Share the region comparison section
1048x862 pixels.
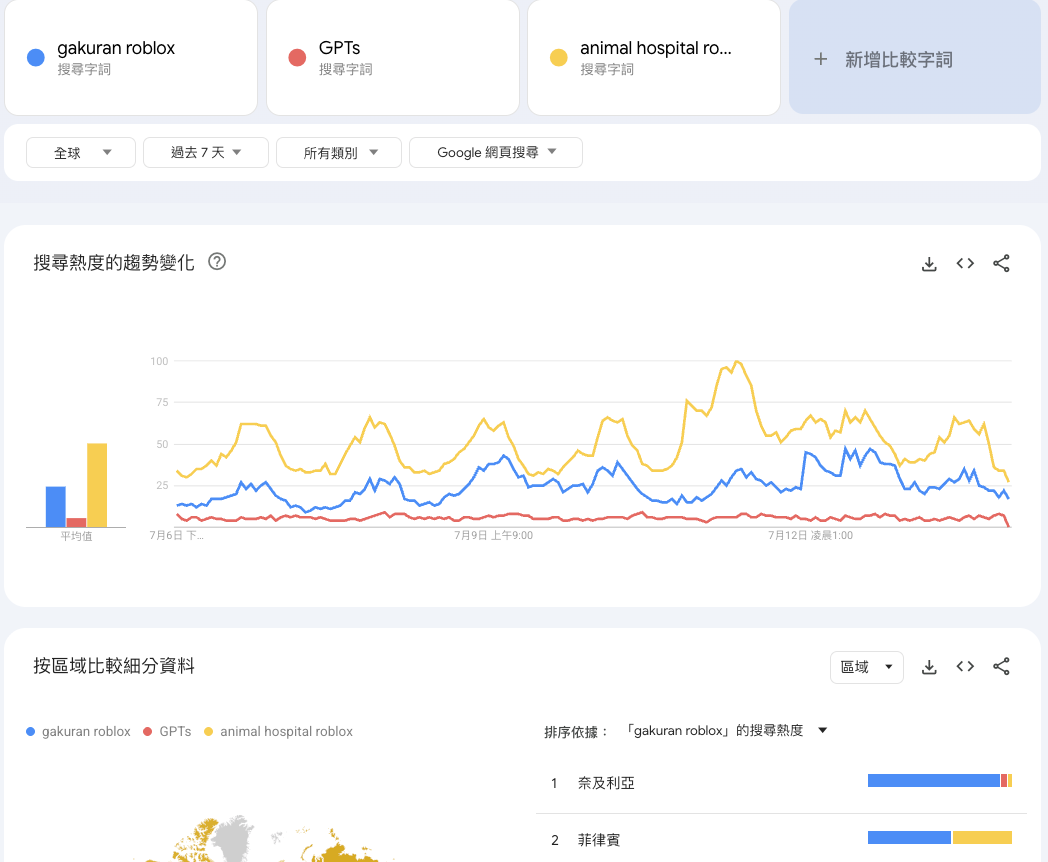point(1001,666)
